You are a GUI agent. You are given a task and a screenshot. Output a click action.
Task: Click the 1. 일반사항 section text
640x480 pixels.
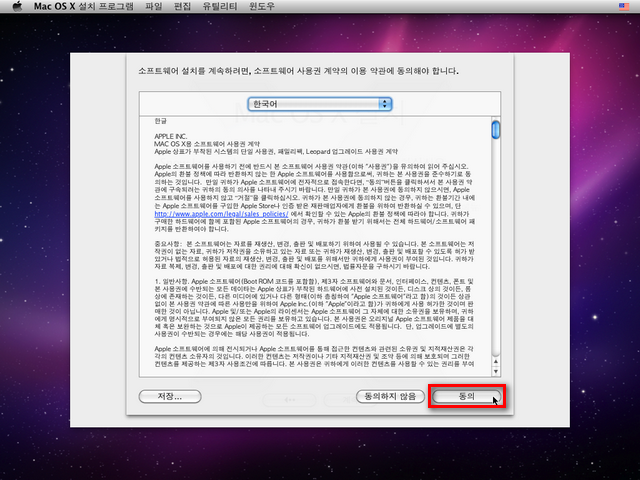pos(171,281)
